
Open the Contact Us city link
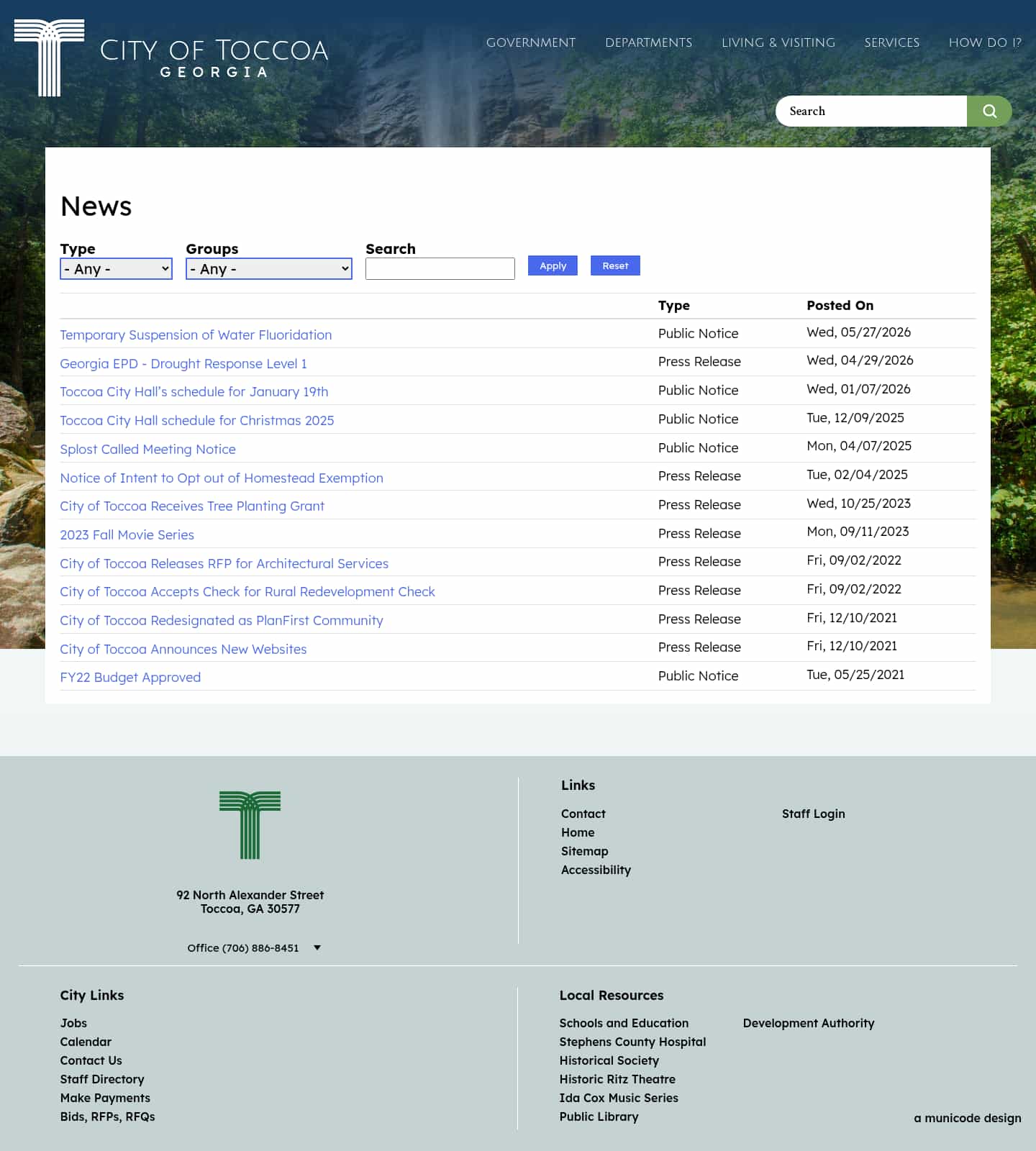[x=91, y=1060]
